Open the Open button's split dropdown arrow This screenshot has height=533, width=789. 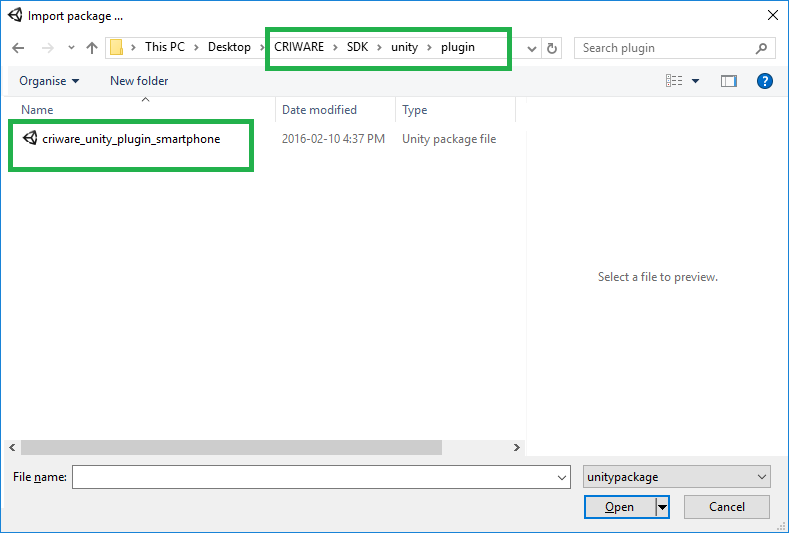pyautogui.click(x=662, y=507)
